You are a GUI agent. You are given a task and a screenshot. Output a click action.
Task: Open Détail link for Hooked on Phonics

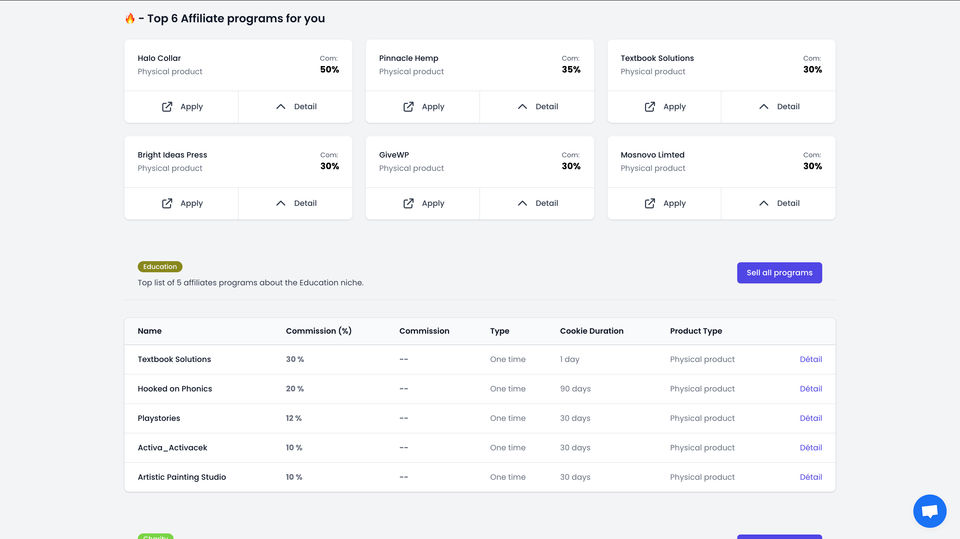(811, 389)
